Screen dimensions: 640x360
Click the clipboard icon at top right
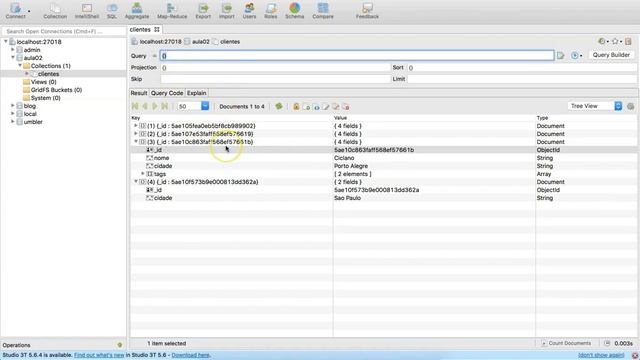[628, 41]
